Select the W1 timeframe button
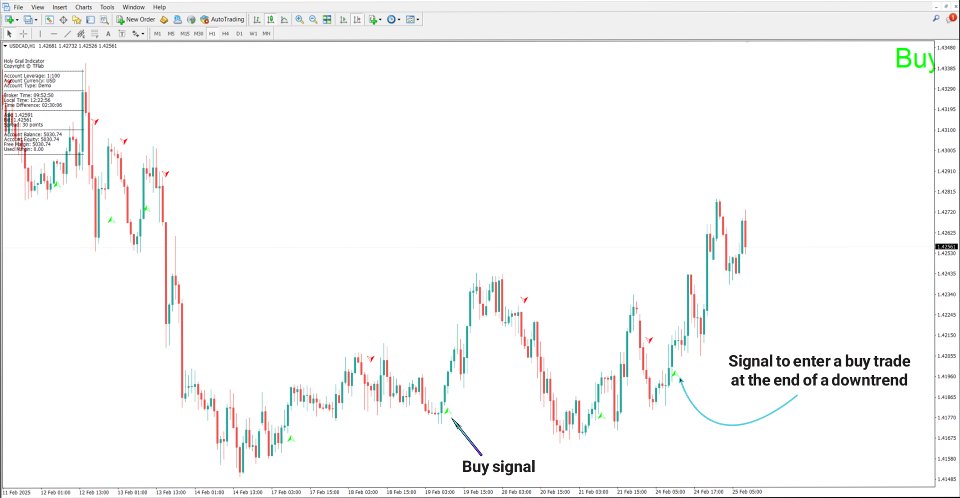The image size is (960, 498). (253, 34)
